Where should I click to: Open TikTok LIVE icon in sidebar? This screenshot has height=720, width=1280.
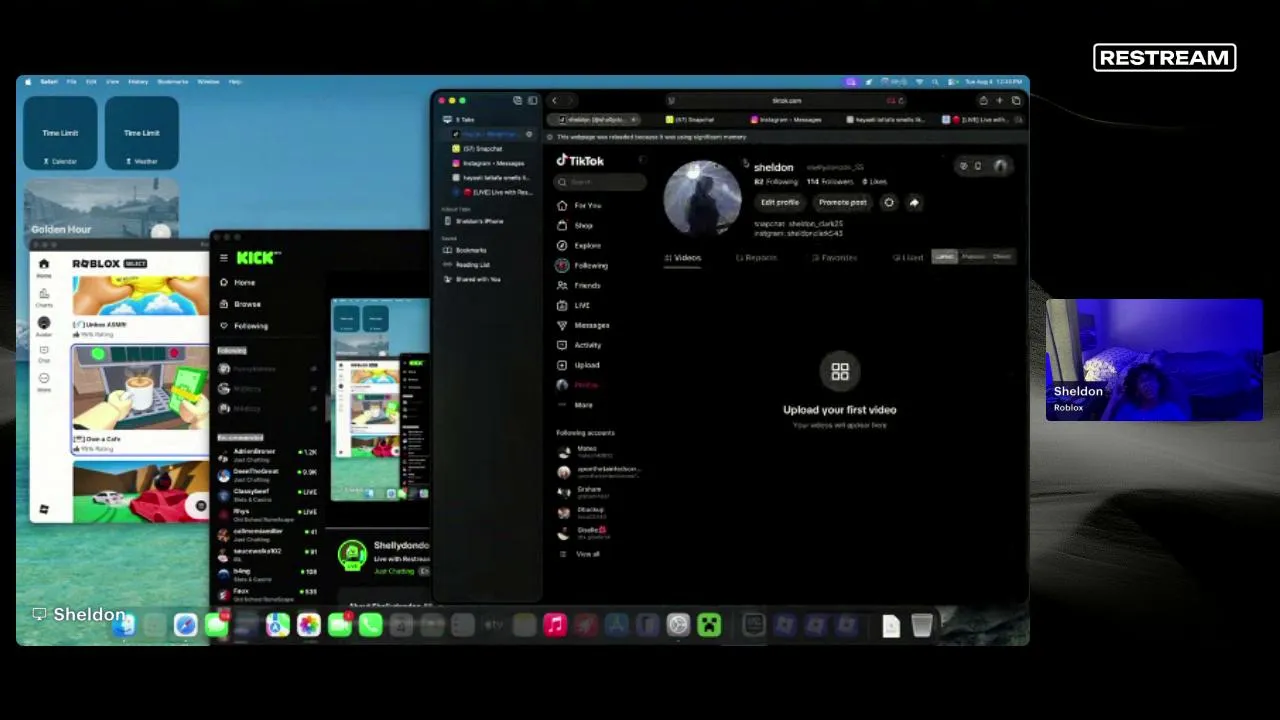(x=563, y=305)
